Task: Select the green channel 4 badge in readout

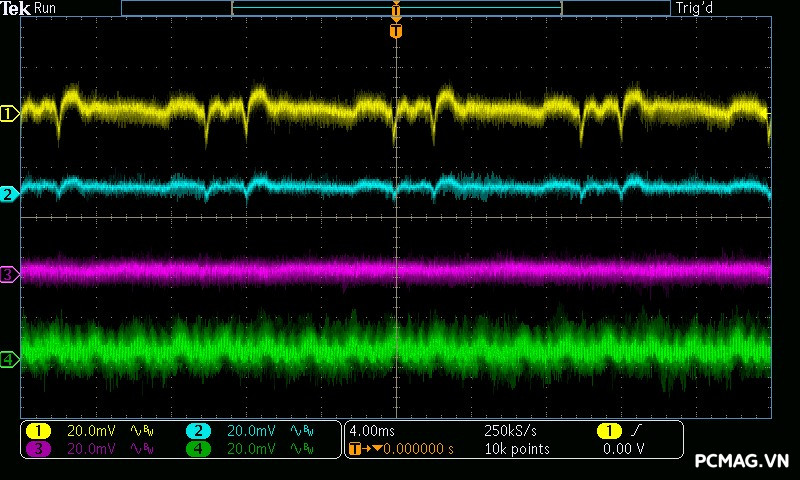Action: point(198,449)
